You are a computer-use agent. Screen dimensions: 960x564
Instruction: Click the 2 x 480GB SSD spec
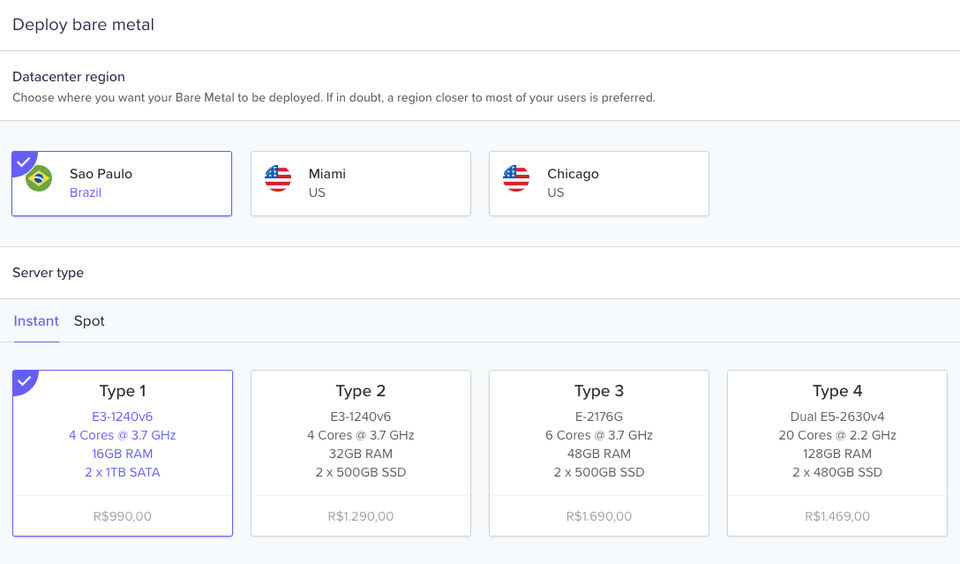point(837,472)
